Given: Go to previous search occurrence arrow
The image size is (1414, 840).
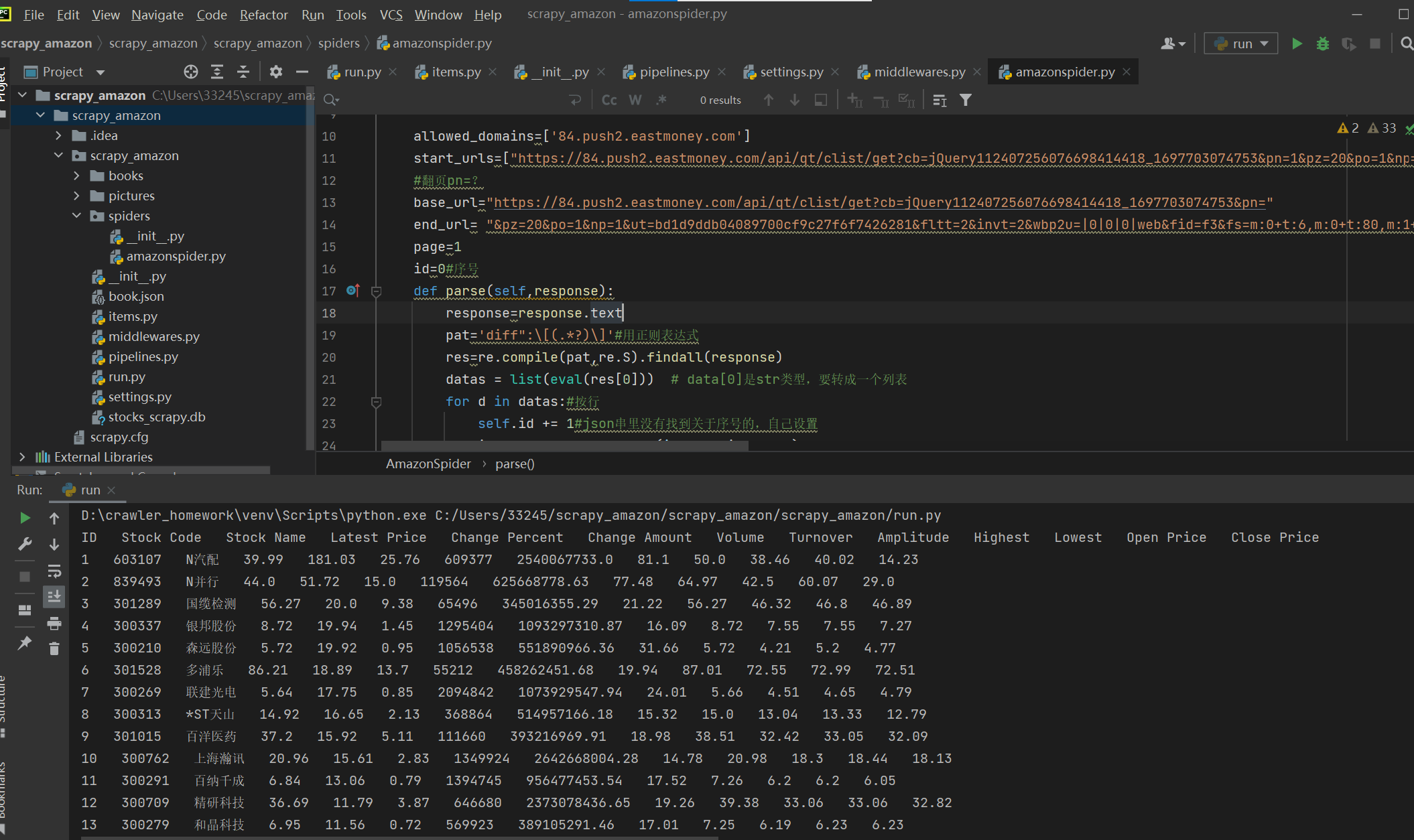Looking at the screenshot, I should click(769, 100).
